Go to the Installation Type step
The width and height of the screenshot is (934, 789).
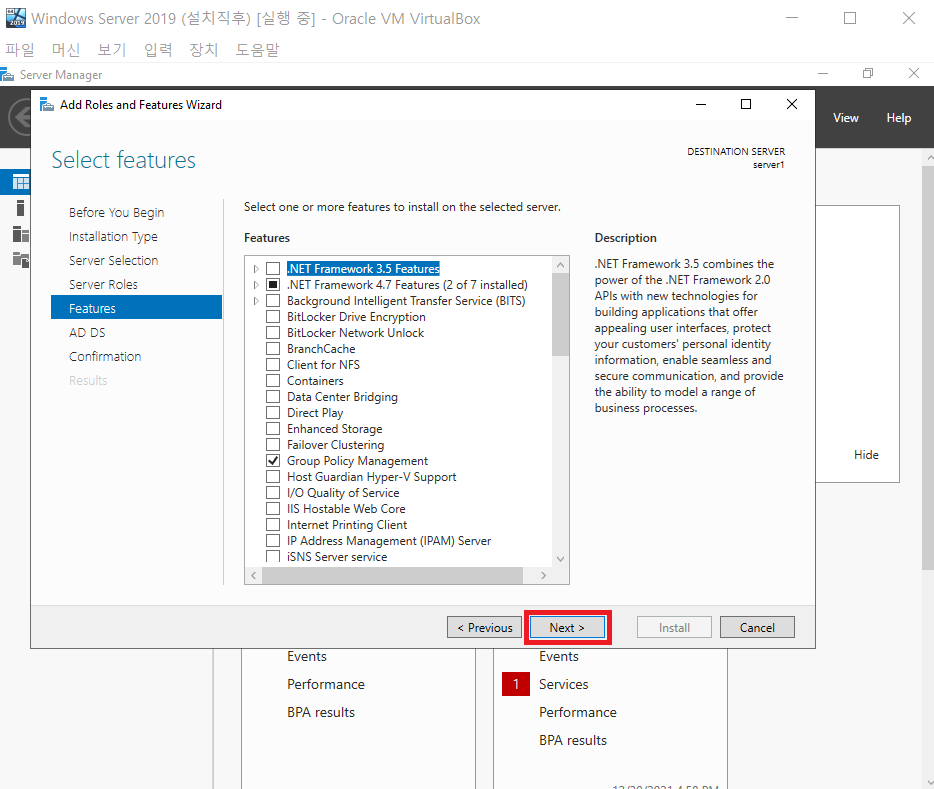tap(113, 236)
